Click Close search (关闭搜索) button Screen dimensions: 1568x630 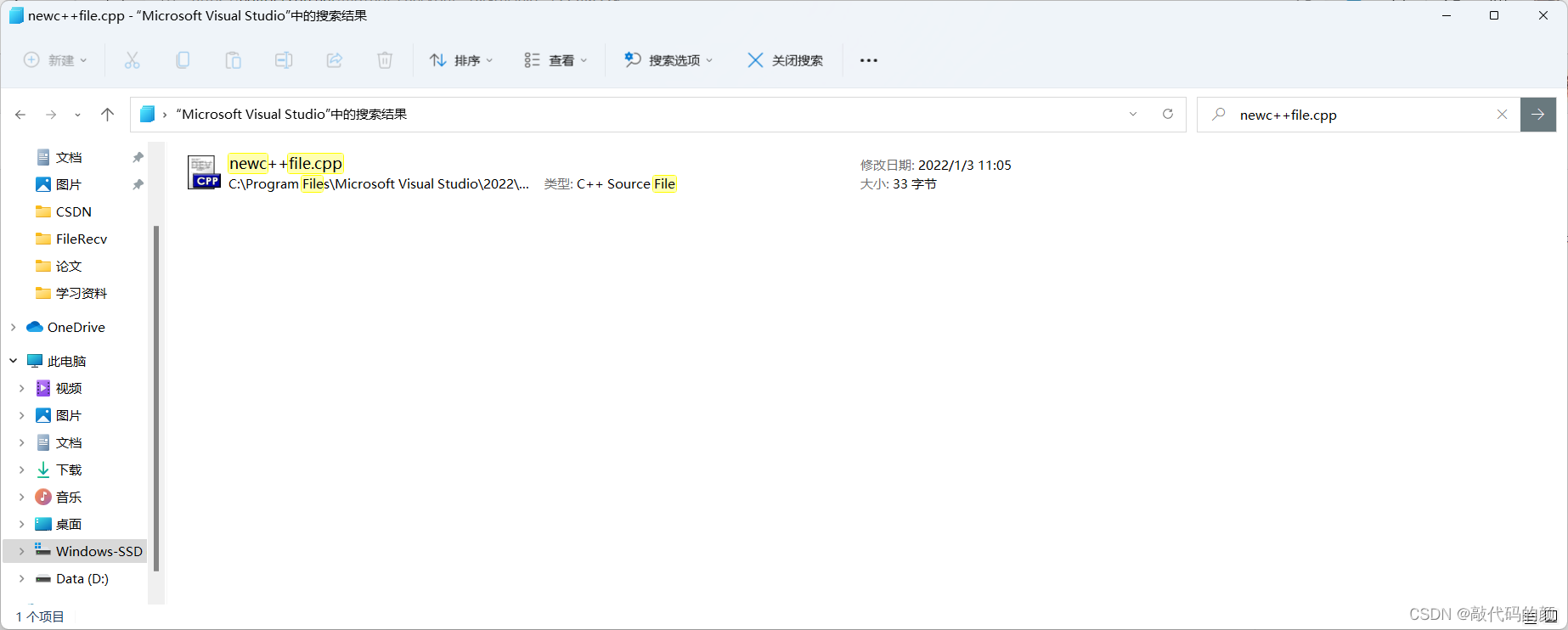point(785,60)
